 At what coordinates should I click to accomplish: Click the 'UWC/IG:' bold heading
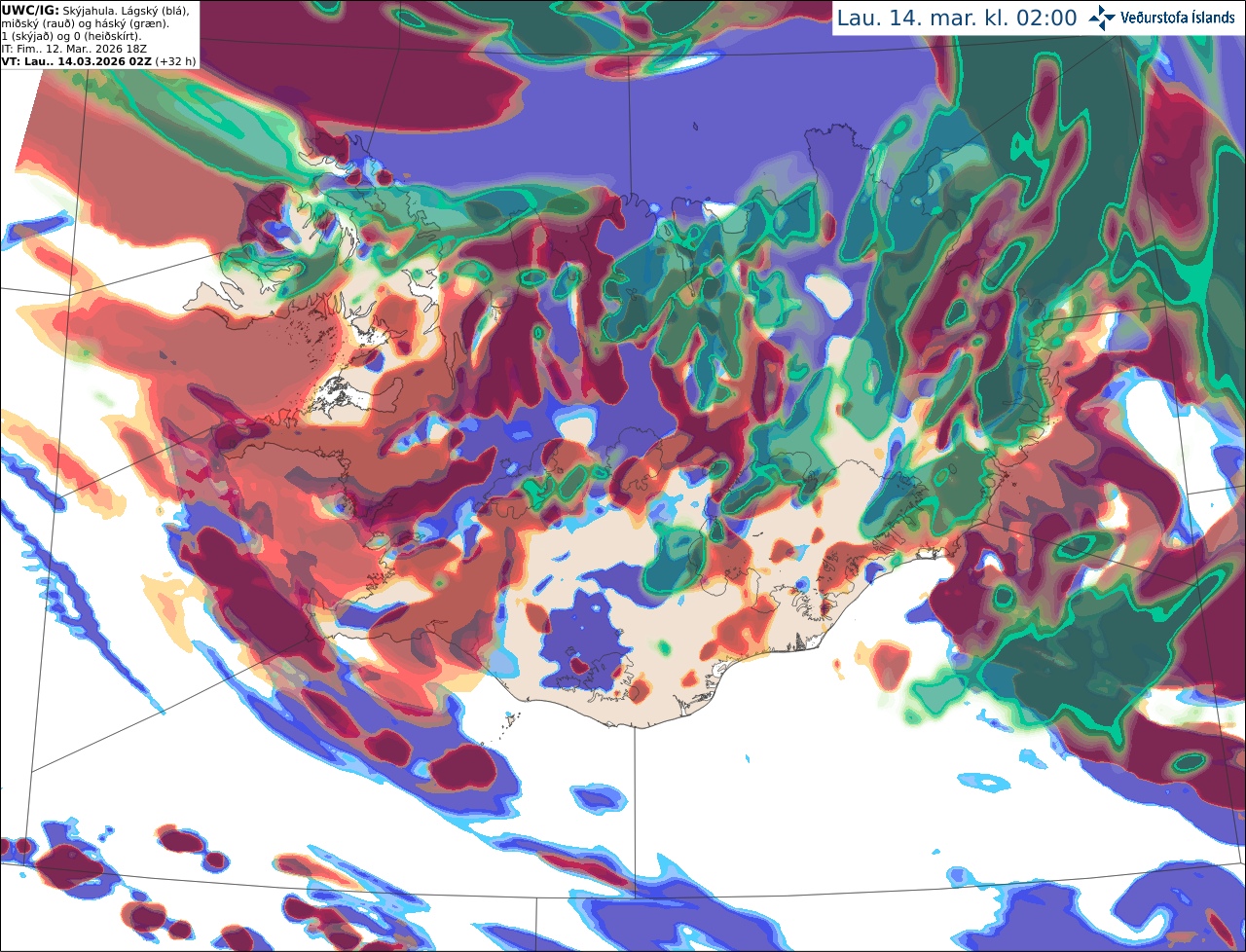pos(30,11)
